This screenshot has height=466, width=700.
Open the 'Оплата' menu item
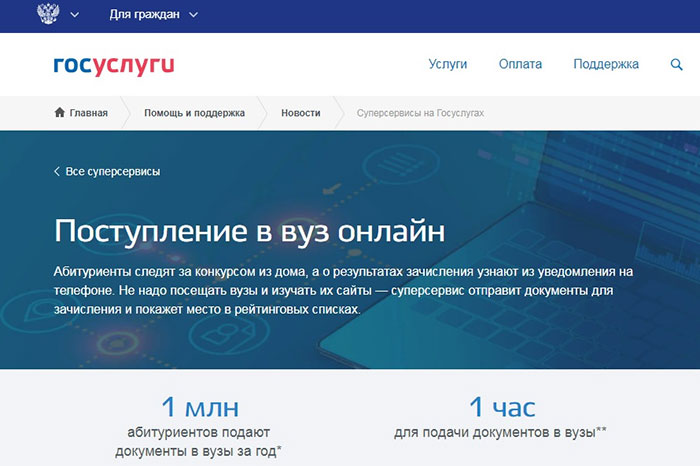coord(520,64)
